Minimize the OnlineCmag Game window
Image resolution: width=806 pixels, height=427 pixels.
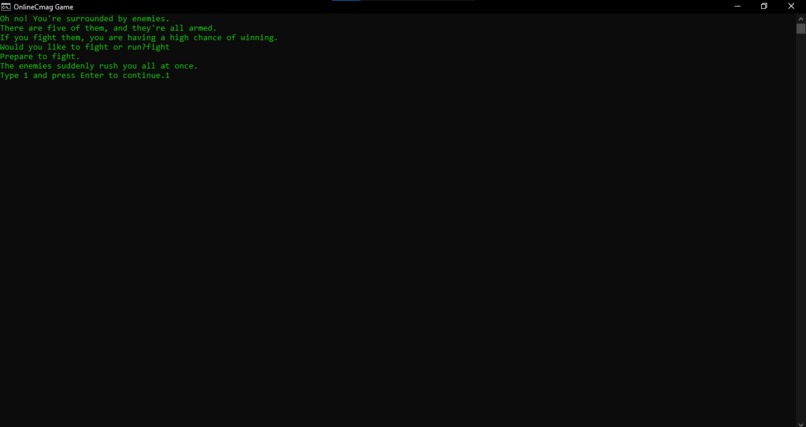(737, 7)
